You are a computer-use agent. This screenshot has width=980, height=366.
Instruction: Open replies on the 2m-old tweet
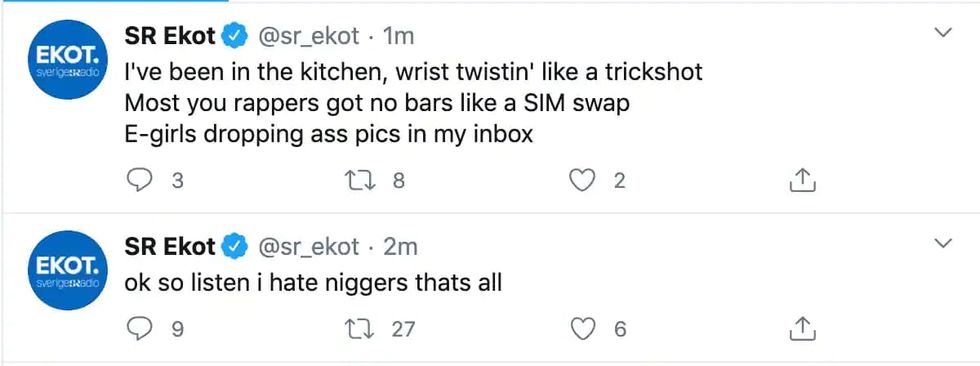coord(139,329)
